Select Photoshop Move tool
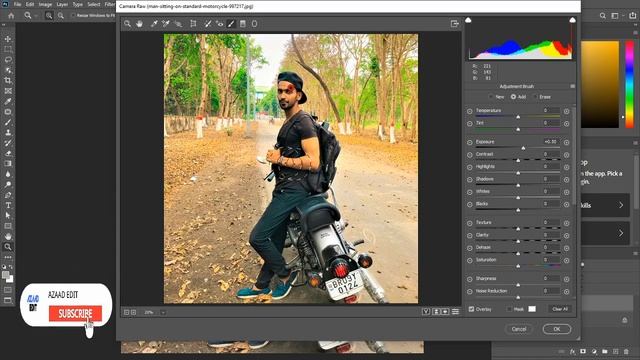This screenshot has width=640, height=360. click(x=8, y=39)
